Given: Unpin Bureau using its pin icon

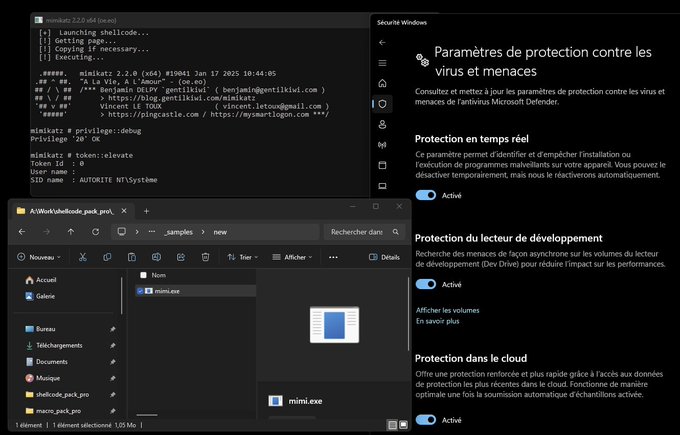Looking at the screenshot, I should click(112, 329).
